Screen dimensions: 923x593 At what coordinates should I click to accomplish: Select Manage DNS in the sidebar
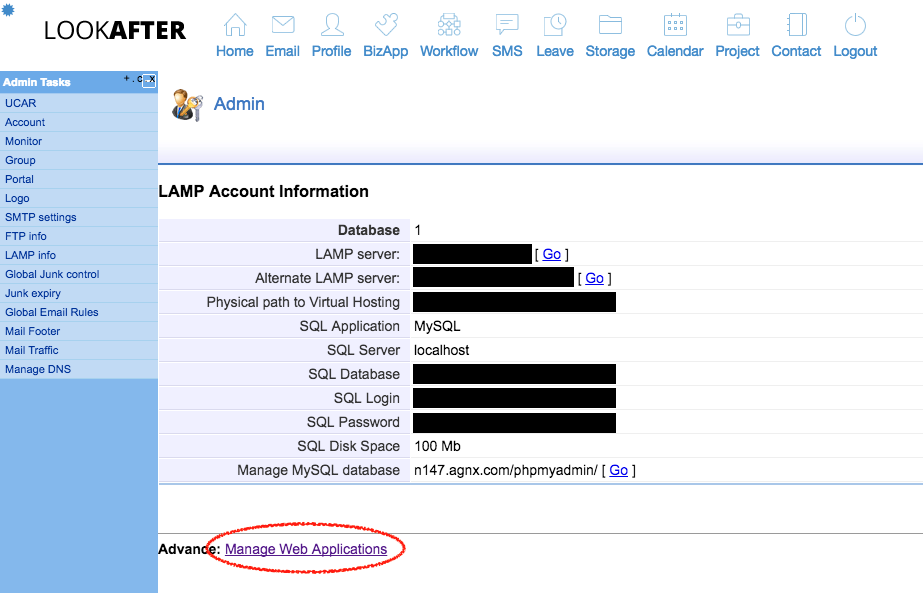pos(38,369)
